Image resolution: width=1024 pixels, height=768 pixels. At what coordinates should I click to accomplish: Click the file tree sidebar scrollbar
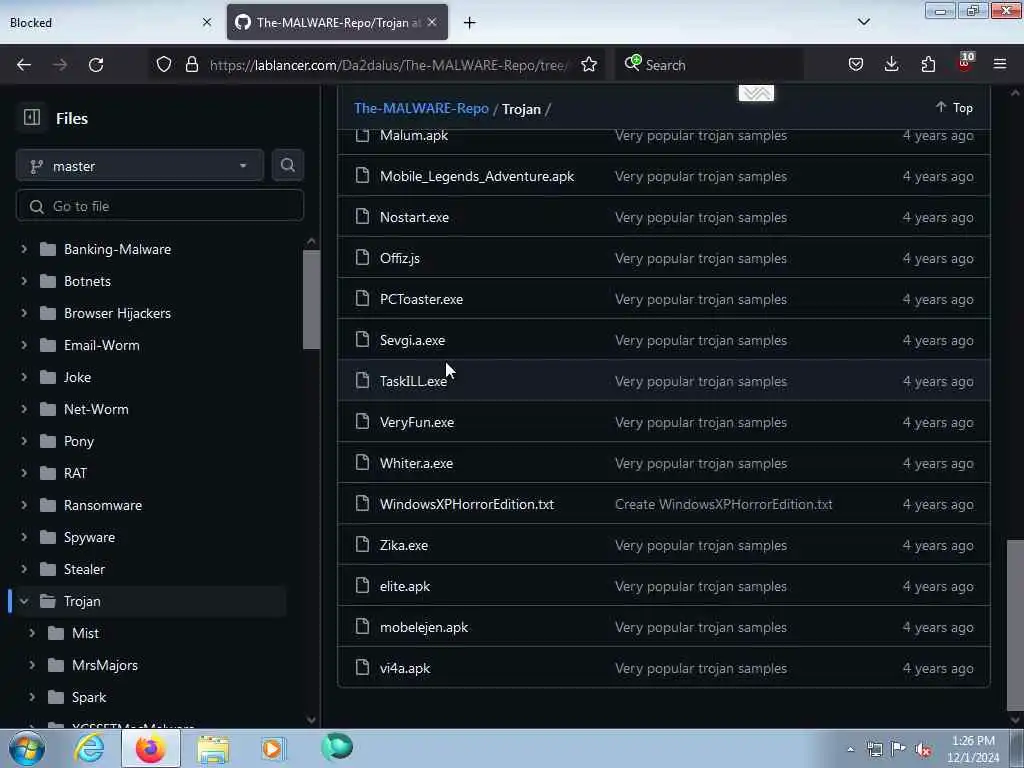coord(312,300)
